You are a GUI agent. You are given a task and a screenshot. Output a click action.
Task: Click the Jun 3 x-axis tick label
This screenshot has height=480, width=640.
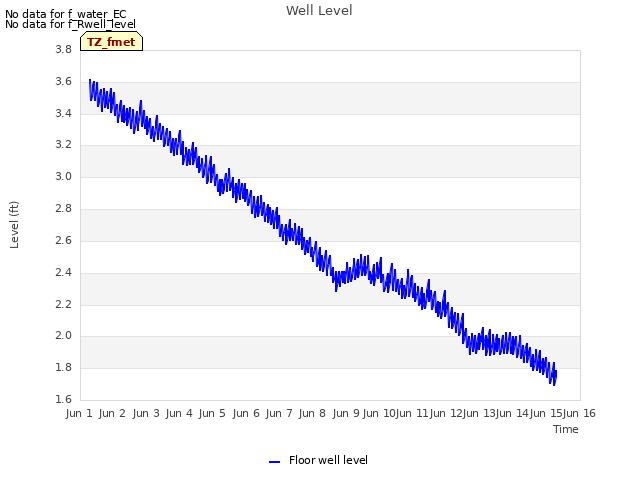click(146, 413)
